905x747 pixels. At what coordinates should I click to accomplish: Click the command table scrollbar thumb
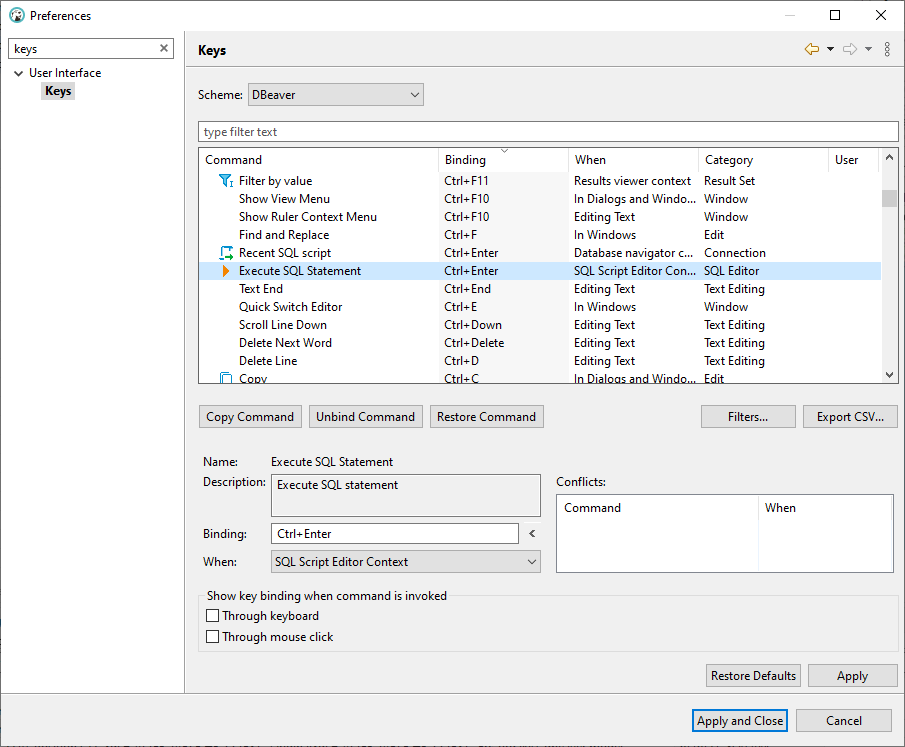pyautogui.click(x=889, y=198)
